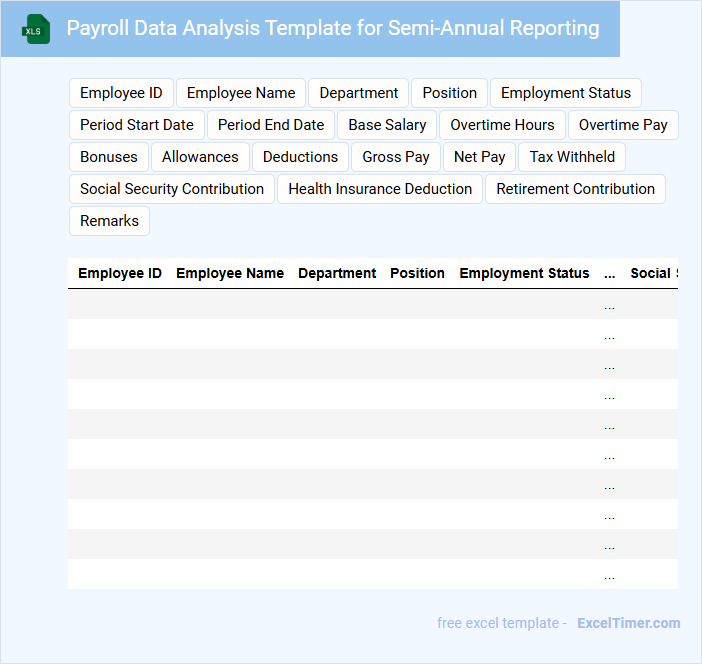Select the Employee Name tag
Image resolution: width=702 pixels, height=664 pixels.
(x=241, y=93)
